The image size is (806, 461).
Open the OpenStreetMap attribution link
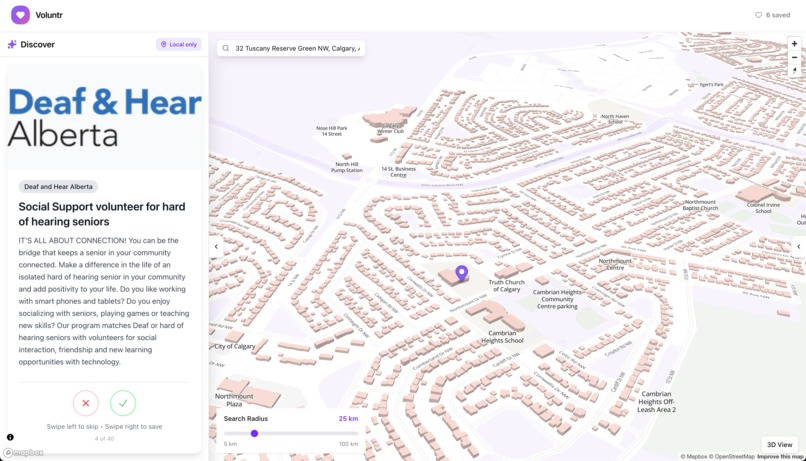click(x=731, y=456)
